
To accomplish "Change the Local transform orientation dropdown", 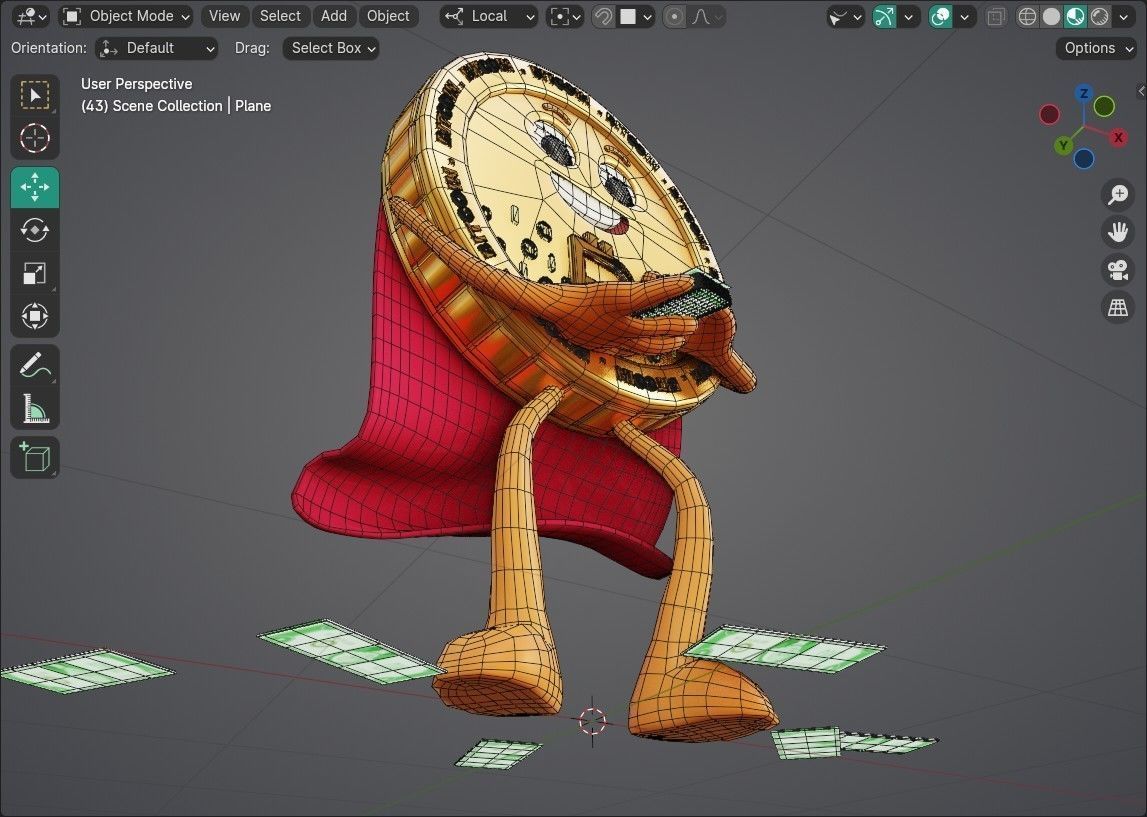I will (489, 16).
